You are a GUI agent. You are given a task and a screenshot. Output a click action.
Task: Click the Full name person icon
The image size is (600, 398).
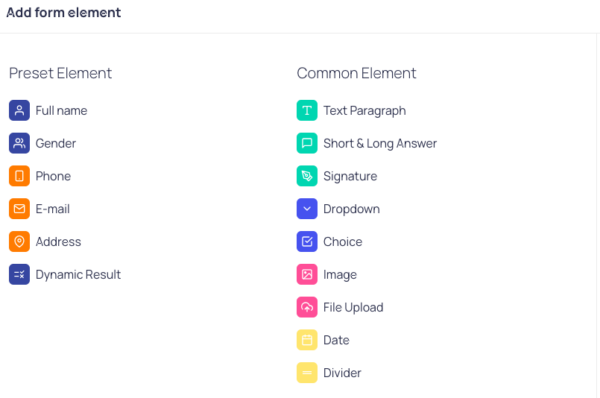pos(19,111)
